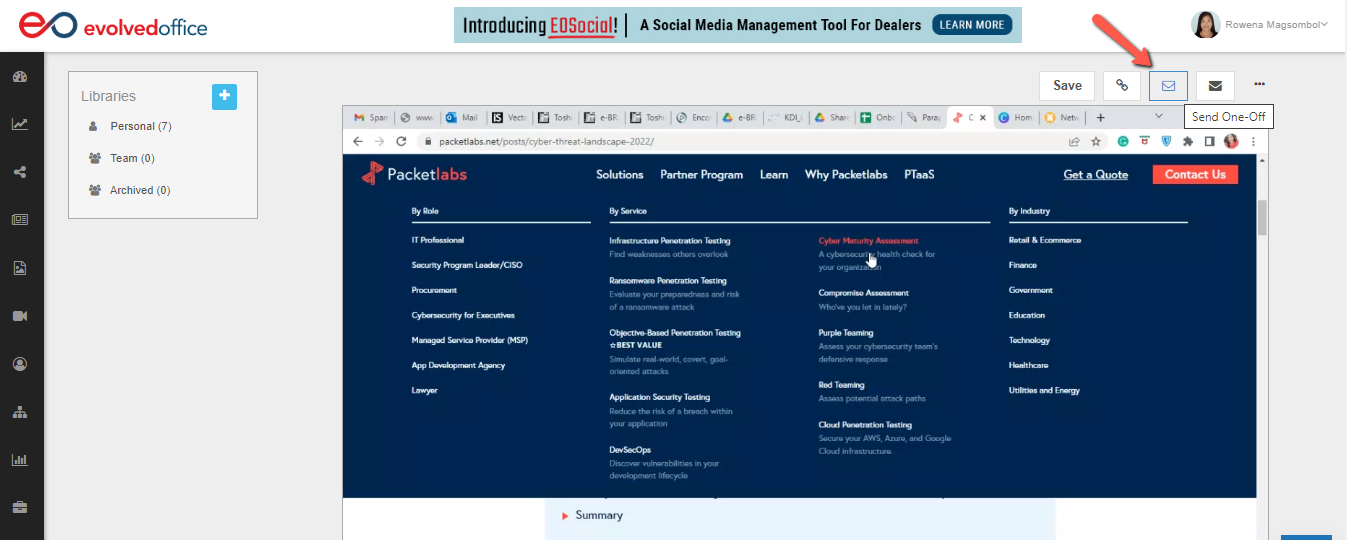Screen dimensions: 1347x540
Task: Click Purple Teaming in the screenshot
Action: [846, 333]
